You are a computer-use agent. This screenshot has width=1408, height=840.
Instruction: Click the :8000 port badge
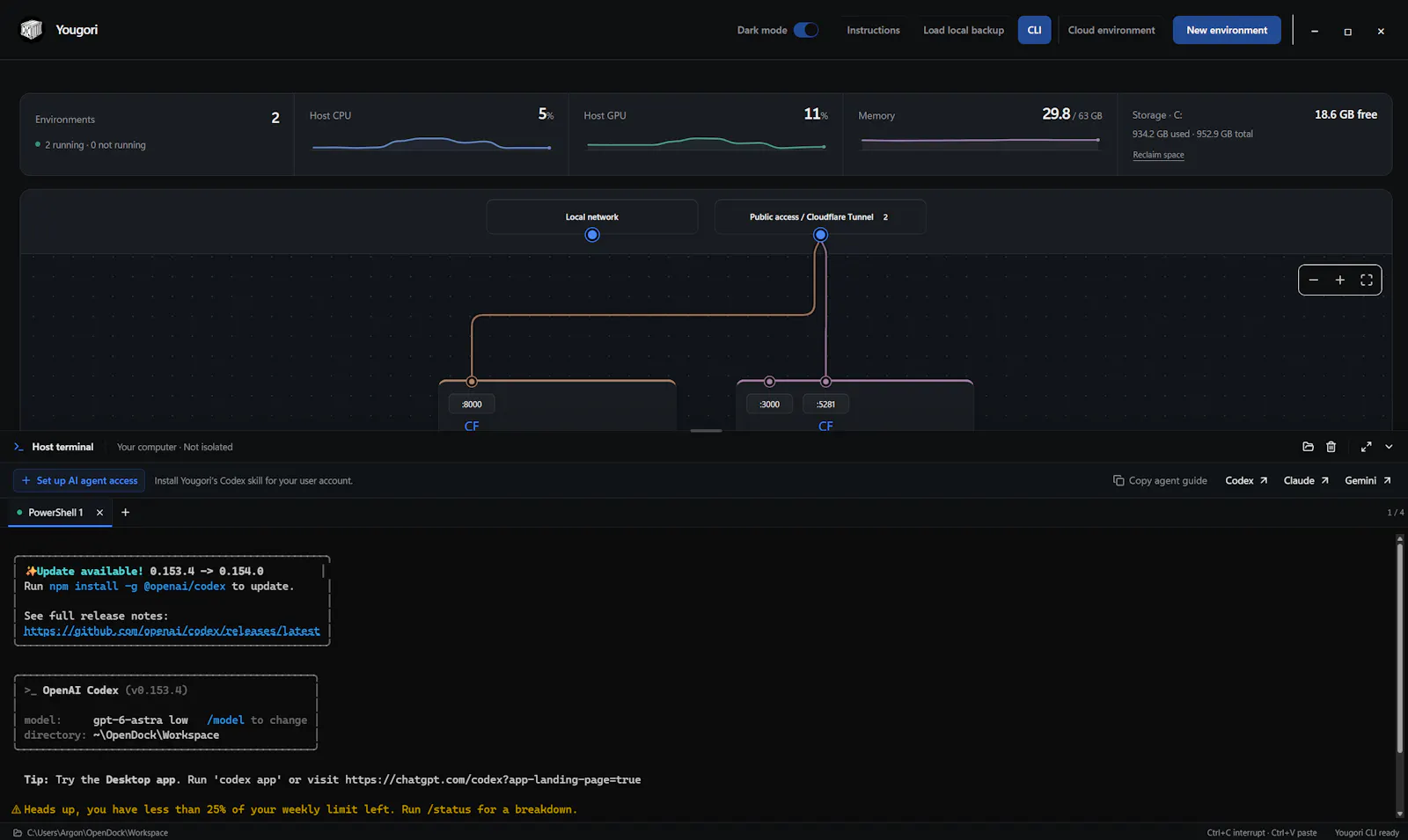[x=472, y=405]
